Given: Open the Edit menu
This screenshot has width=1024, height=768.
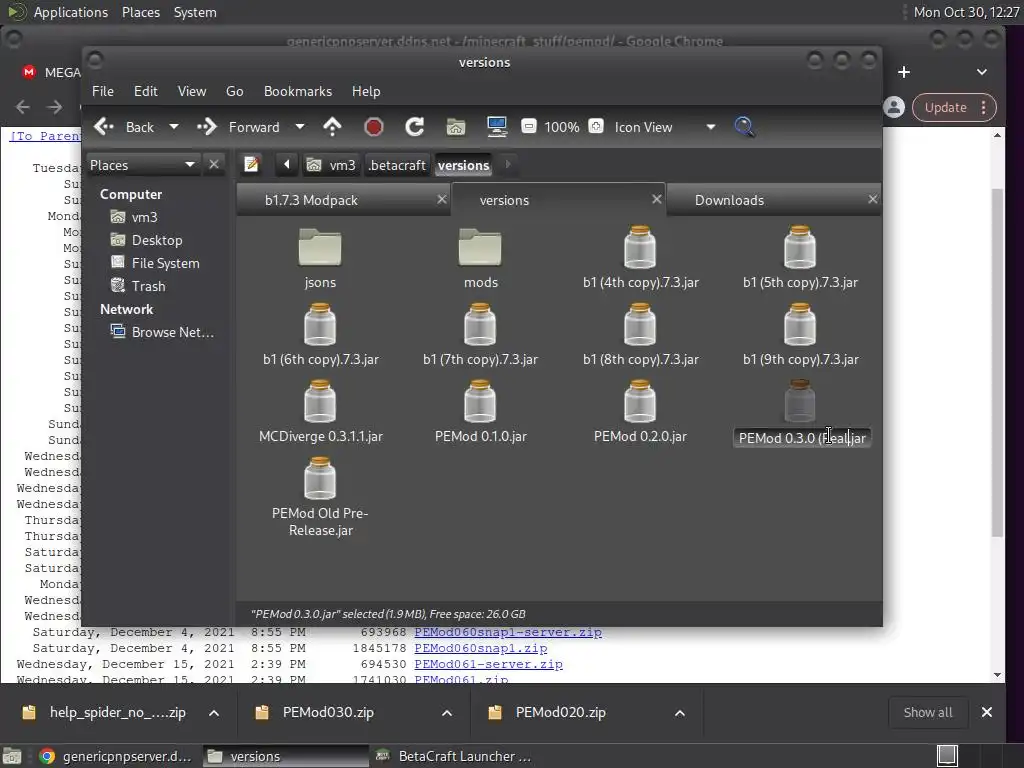Looking at the screenshot, I should coord(146,91).
